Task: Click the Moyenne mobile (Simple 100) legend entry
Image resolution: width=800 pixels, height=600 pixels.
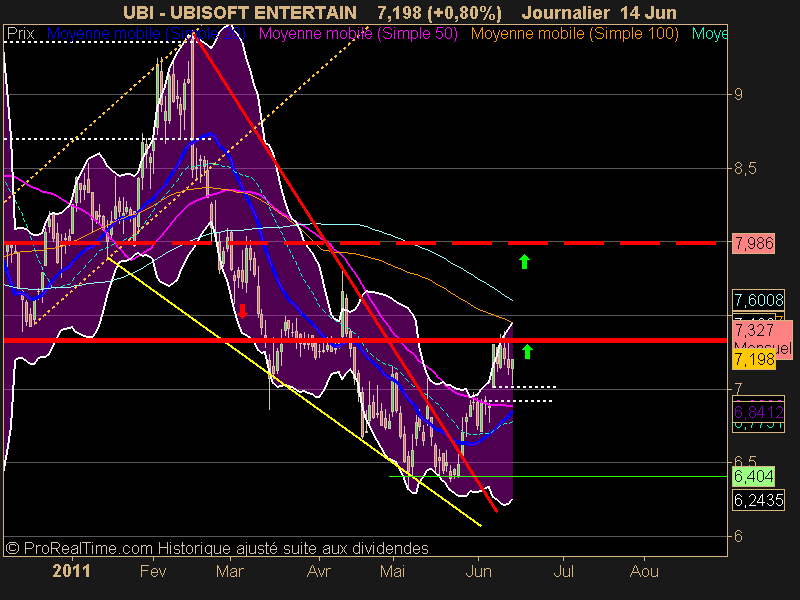Action: click(574, 34)
